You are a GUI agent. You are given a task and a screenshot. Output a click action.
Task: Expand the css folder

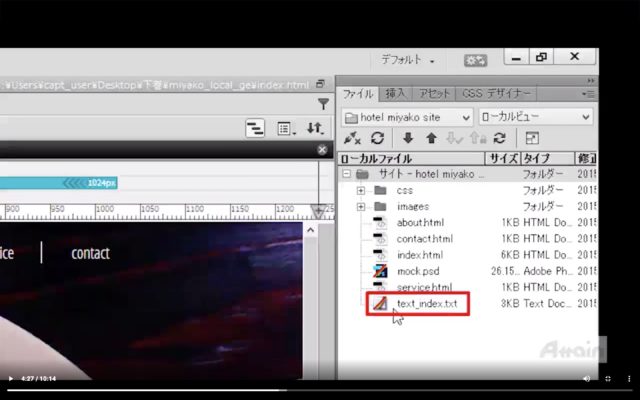pyautogui.click(x=360, y=191)
